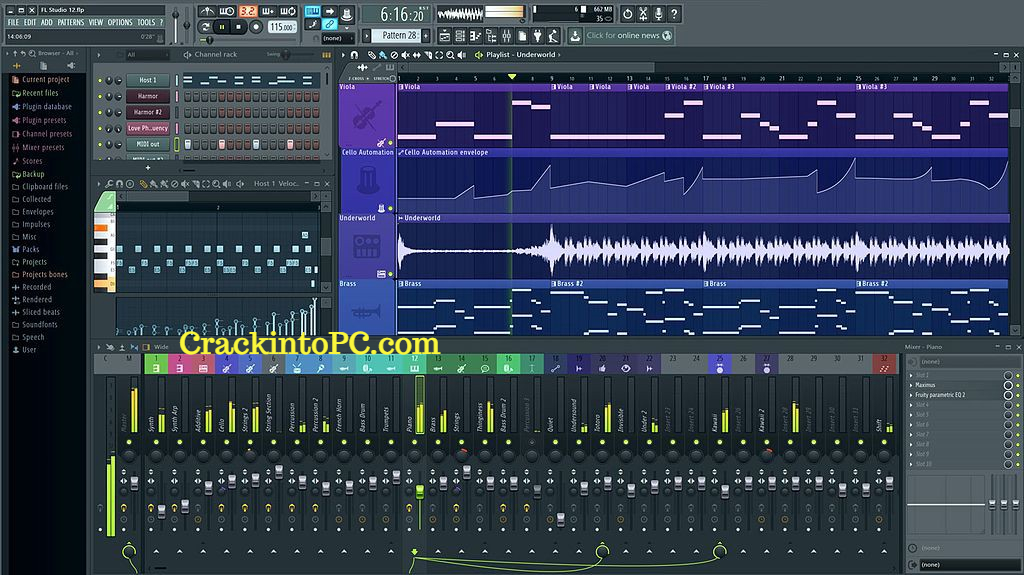Open the ADD menu
1024x575 pixels.
pos(47,22)
